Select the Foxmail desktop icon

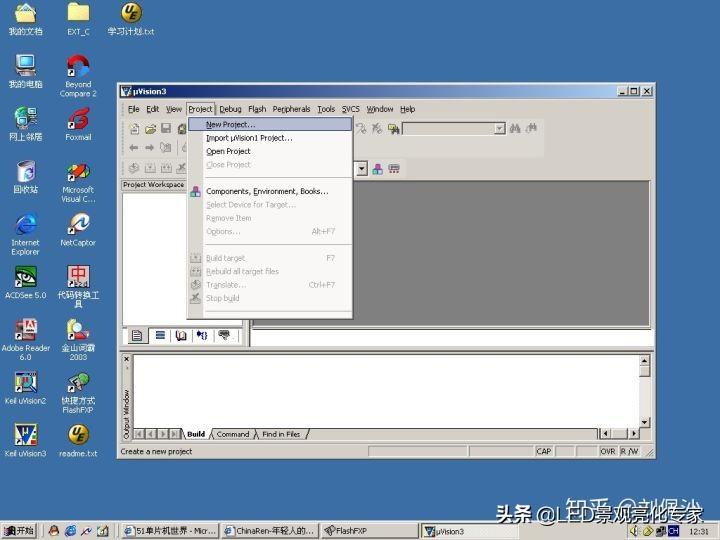pos(78,124)
